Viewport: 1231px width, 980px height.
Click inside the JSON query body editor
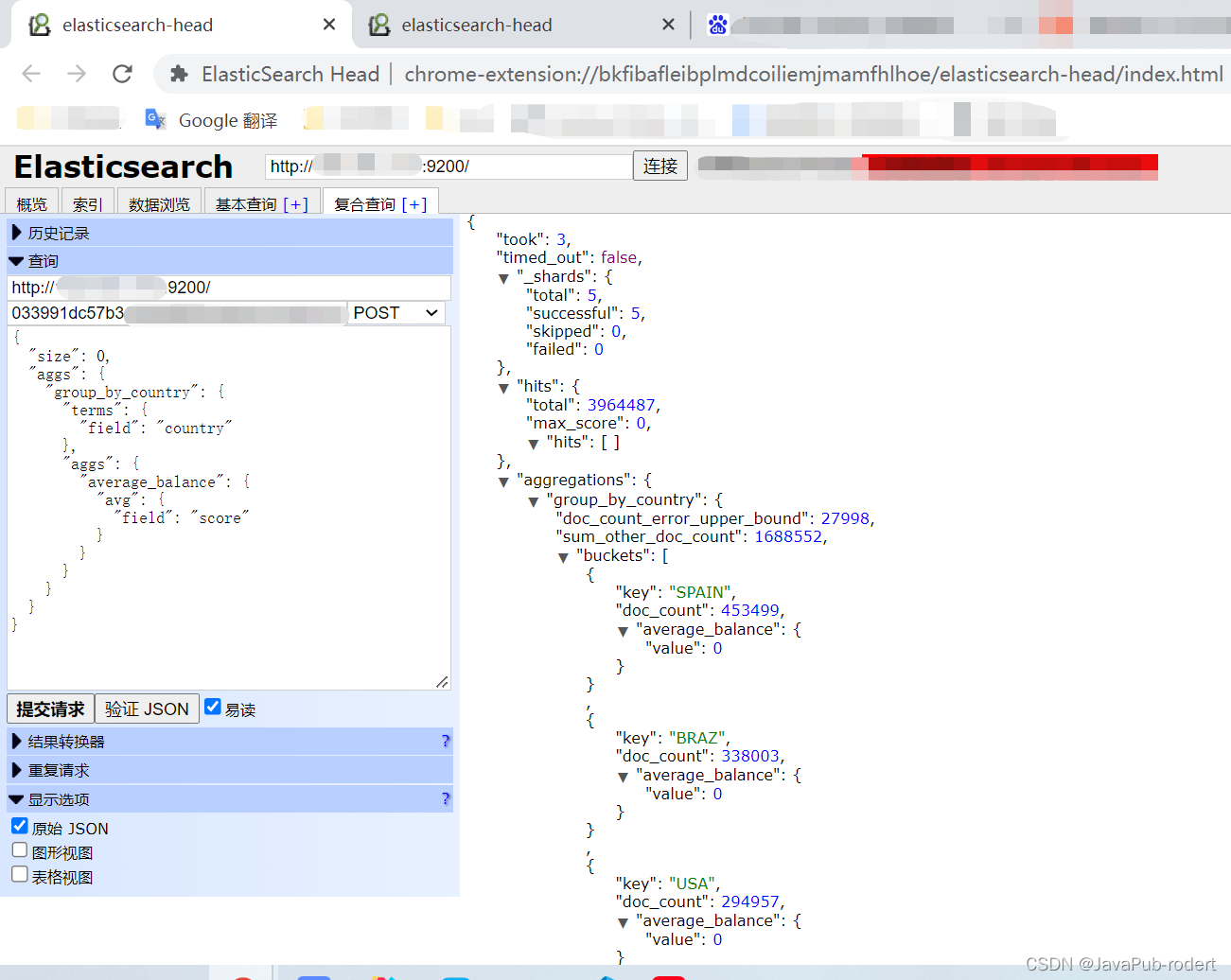point(229,508)
